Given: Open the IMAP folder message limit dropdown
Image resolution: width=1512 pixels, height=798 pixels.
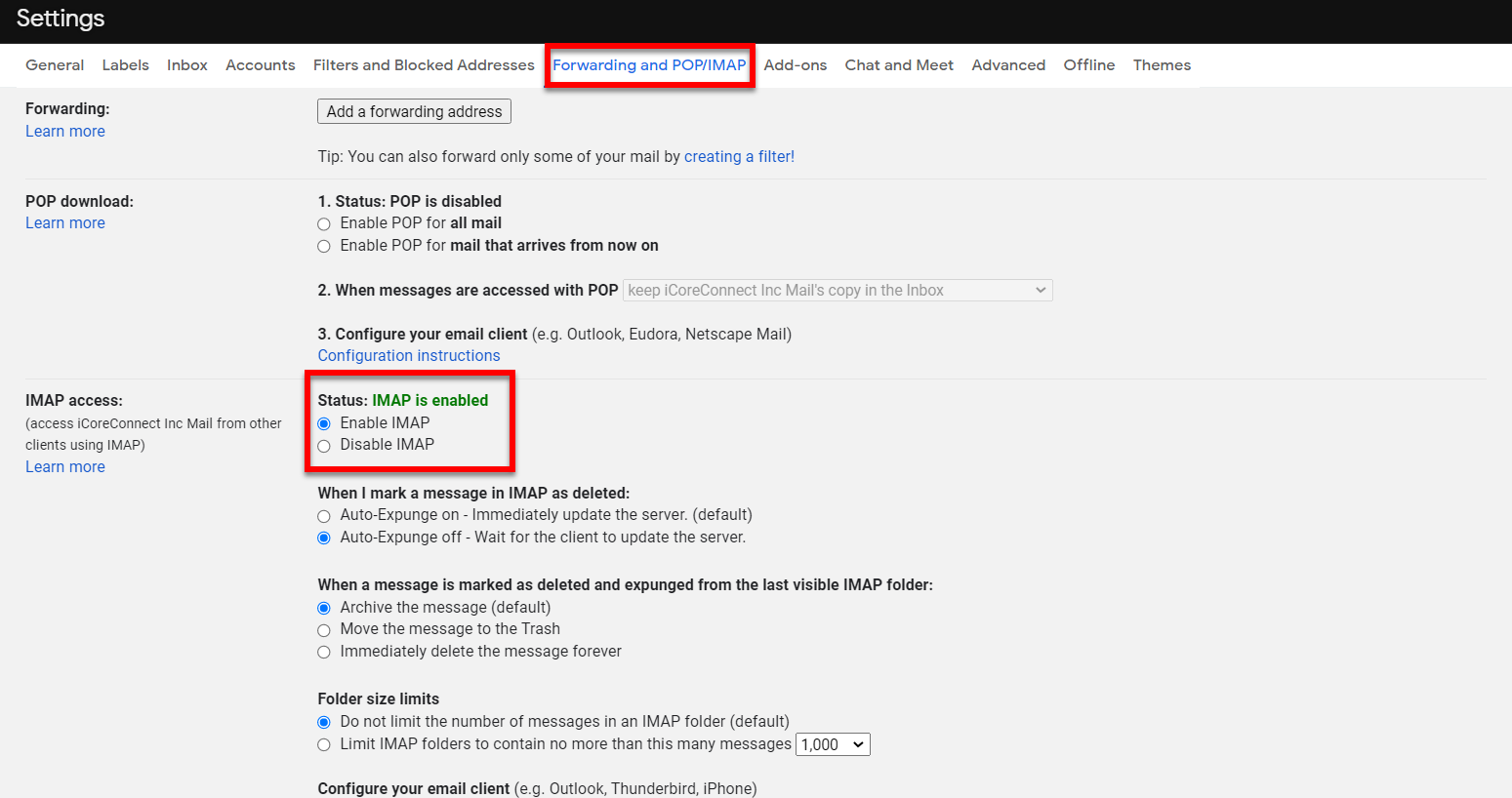Looking at the screenshot, I should pyautogui.click(x=832, y=743).
